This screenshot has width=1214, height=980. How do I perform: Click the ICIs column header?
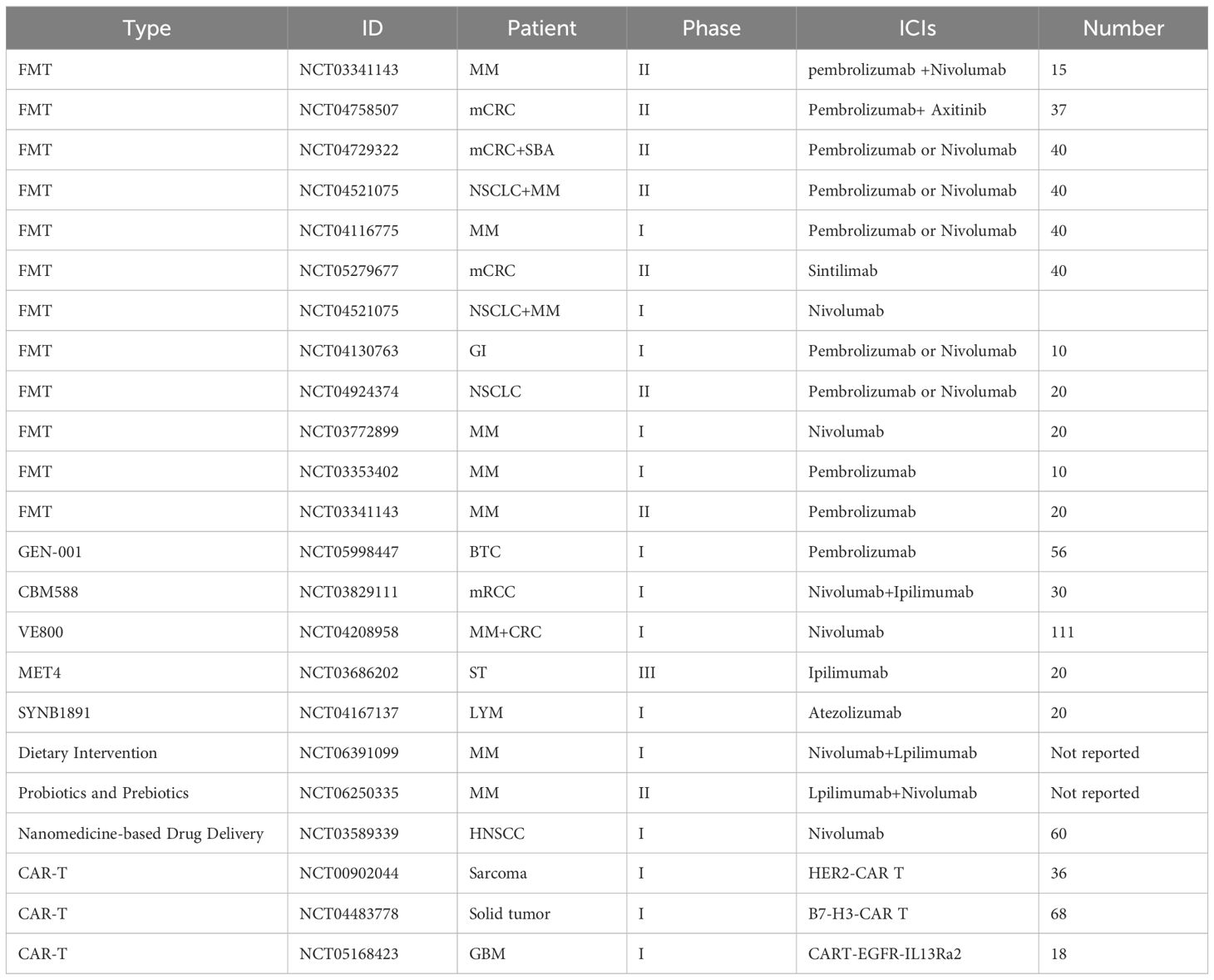917,28
